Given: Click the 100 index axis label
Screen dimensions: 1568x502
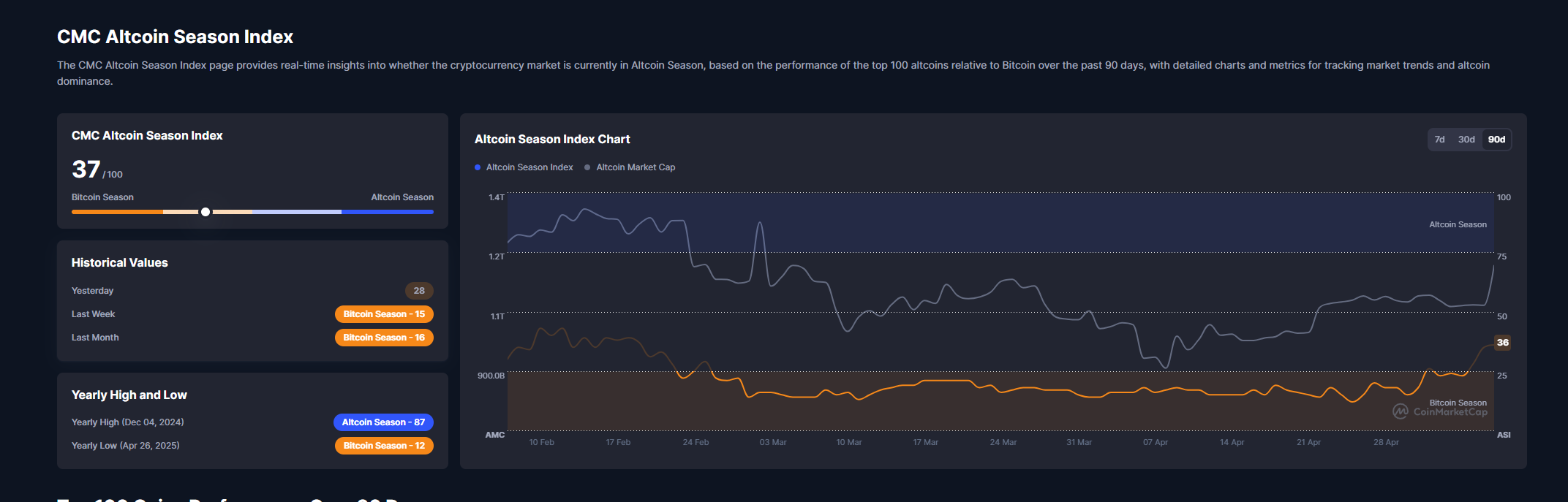Looking at the screenshot, I should click(1504, 197).
